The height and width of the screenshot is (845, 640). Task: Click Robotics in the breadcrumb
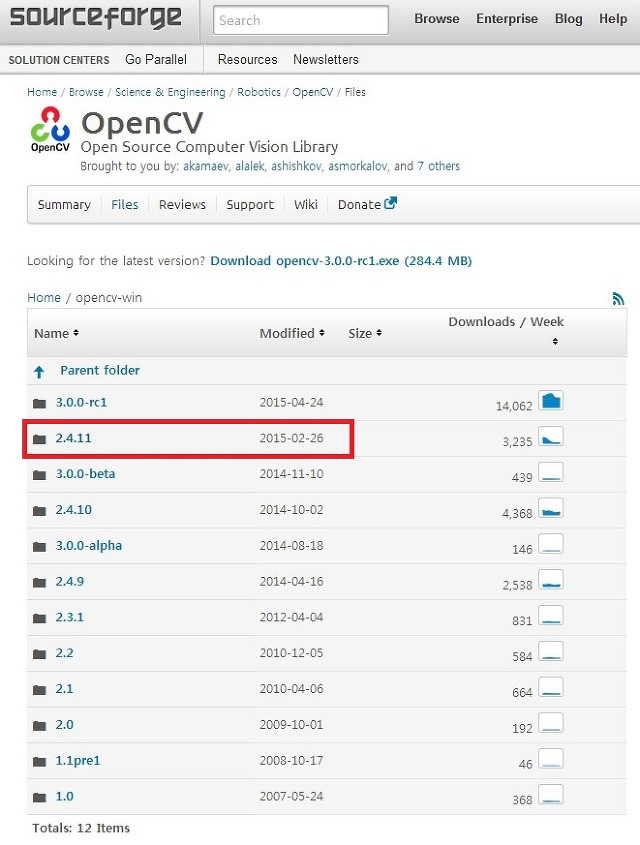(x=259, y=92)
